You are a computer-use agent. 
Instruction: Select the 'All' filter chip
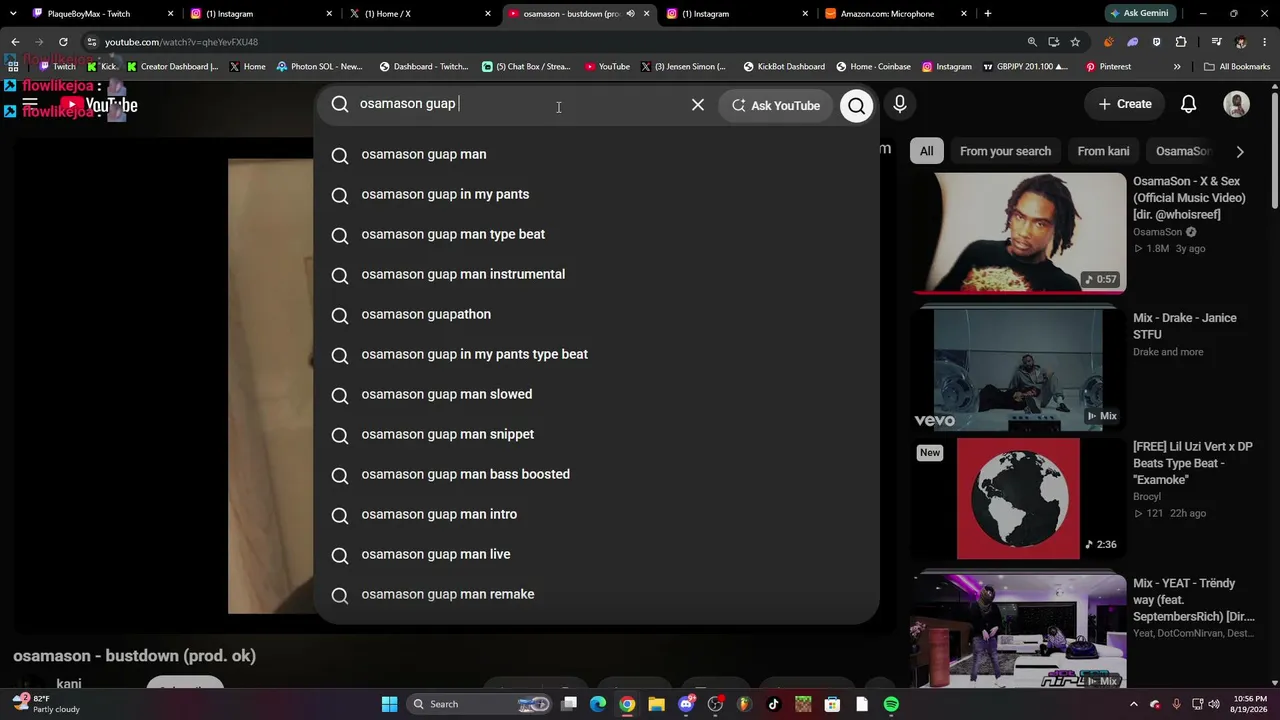pos(927,151)
